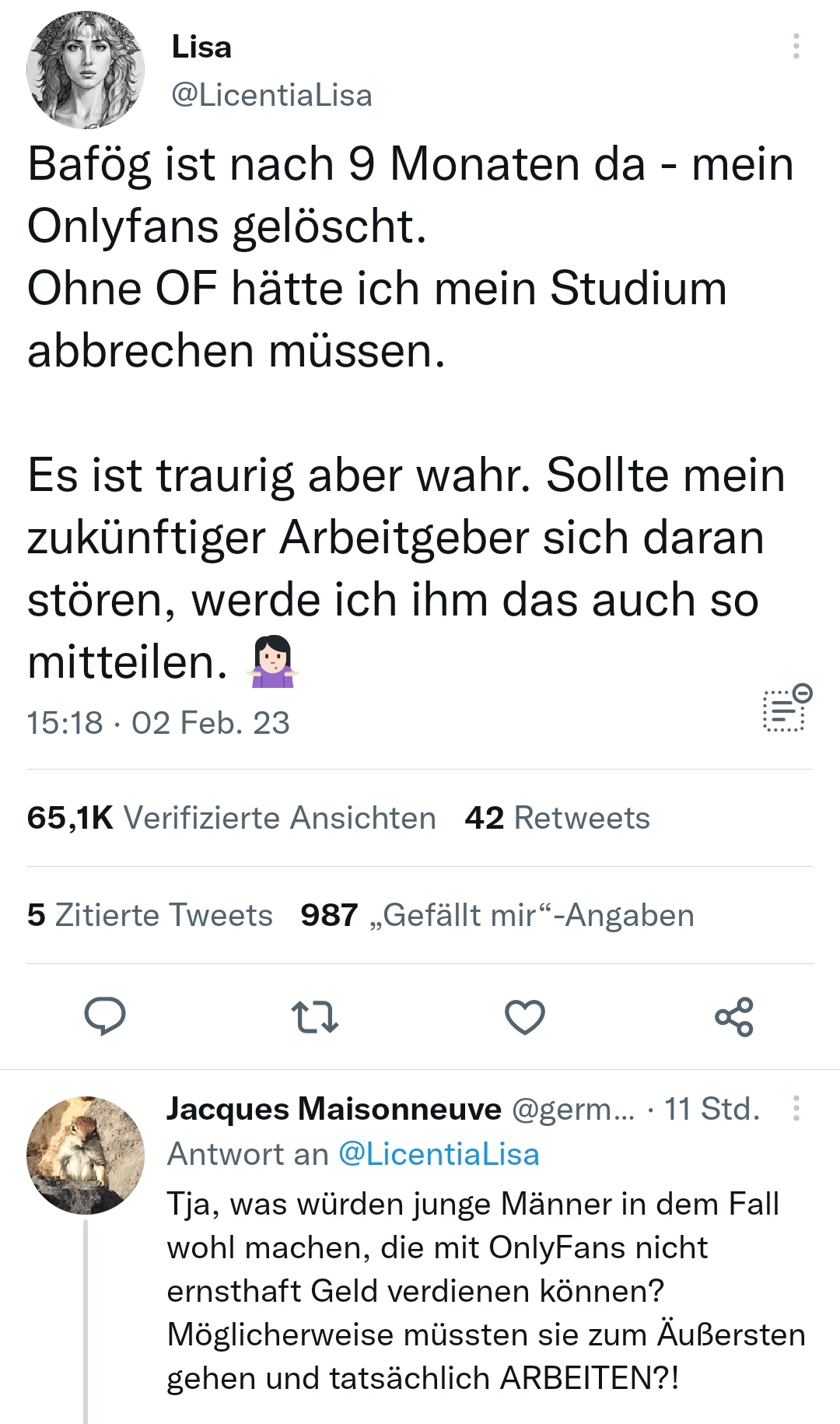Show the 5 Zitierte Tweets
Image resolution: width=840 pixels, height=1424 pixels.
[150, 915]
